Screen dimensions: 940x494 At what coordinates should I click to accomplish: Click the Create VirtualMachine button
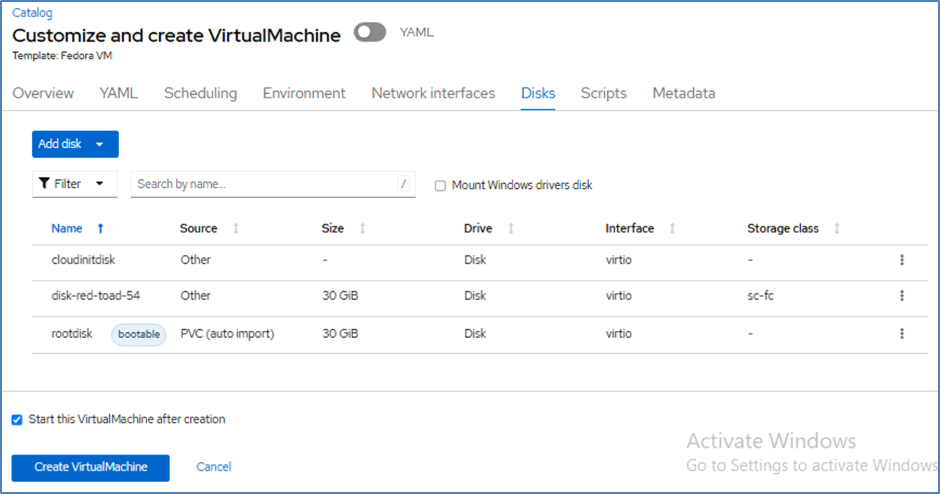click(x=90, y=467)
